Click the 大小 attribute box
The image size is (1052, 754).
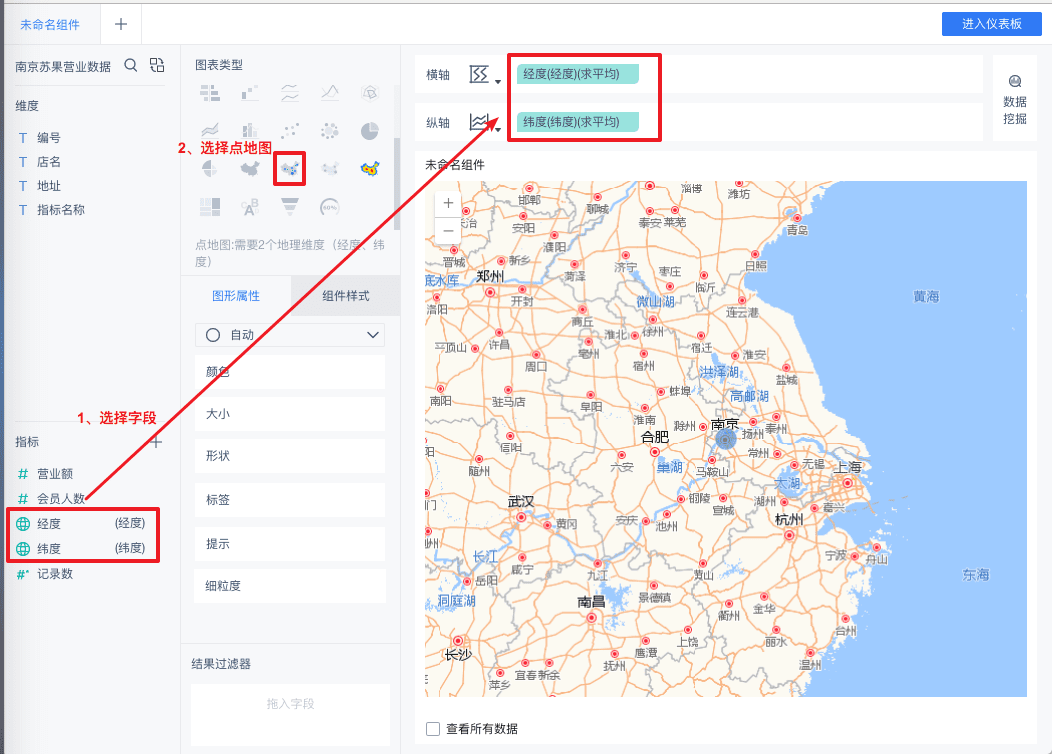(x=290, y=414)
